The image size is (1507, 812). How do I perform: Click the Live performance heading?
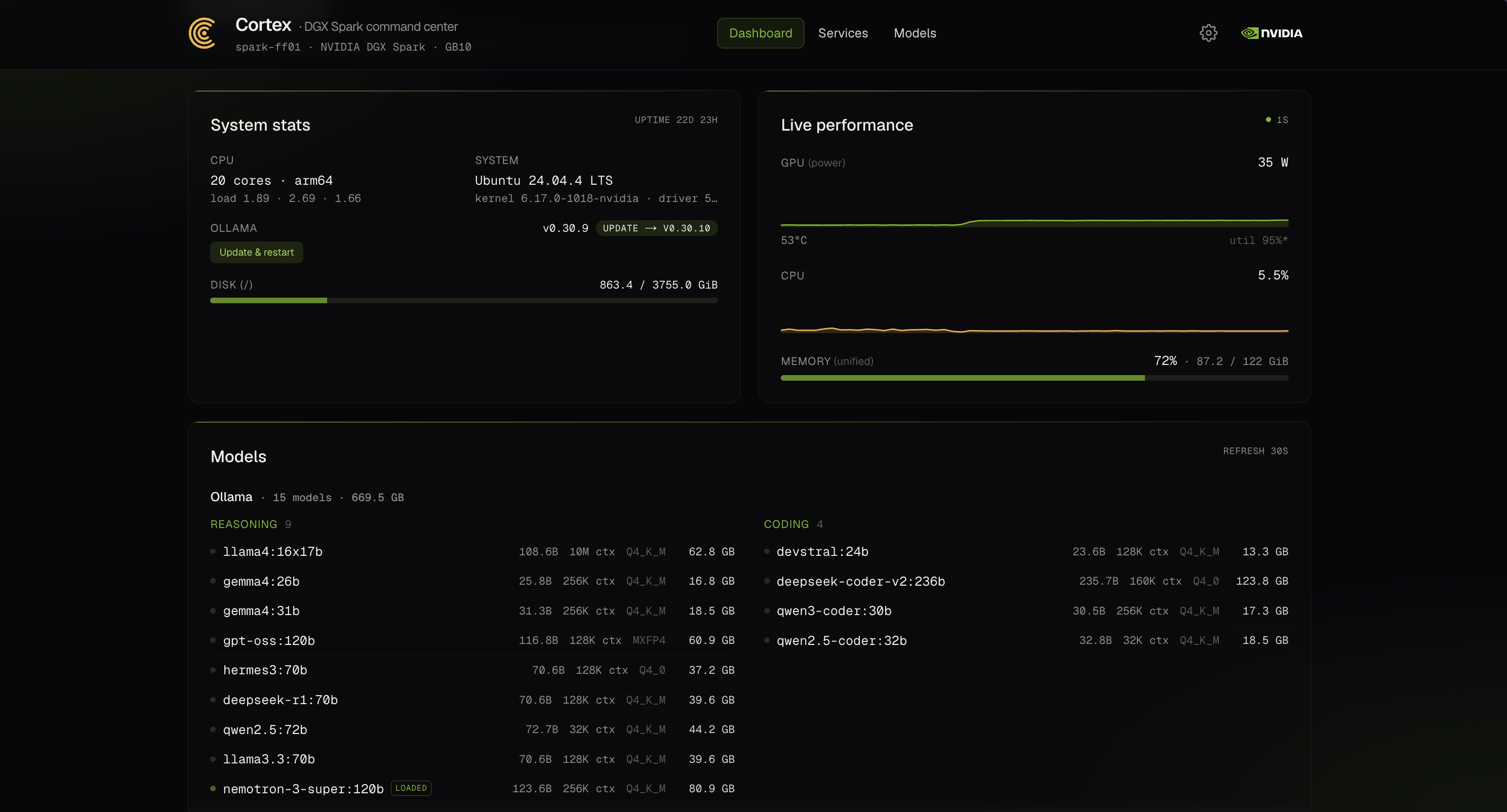pyautogui.click(x=847, y=125)
